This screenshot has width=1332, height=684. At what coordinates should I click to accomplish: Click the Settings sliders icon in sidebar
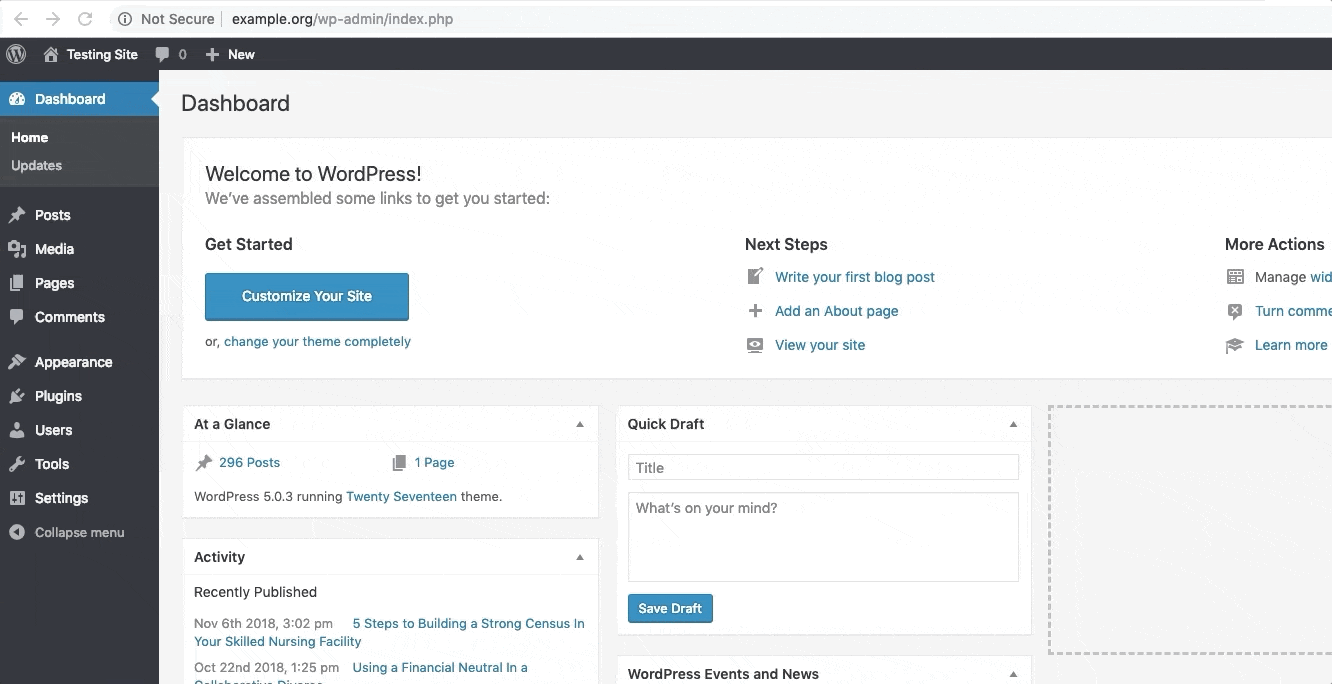17,498
